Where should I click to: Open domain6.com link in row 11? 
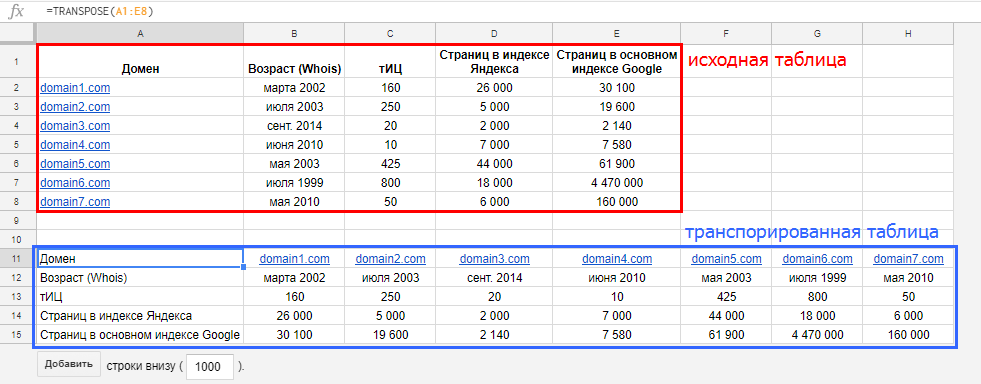coord(817,259)
